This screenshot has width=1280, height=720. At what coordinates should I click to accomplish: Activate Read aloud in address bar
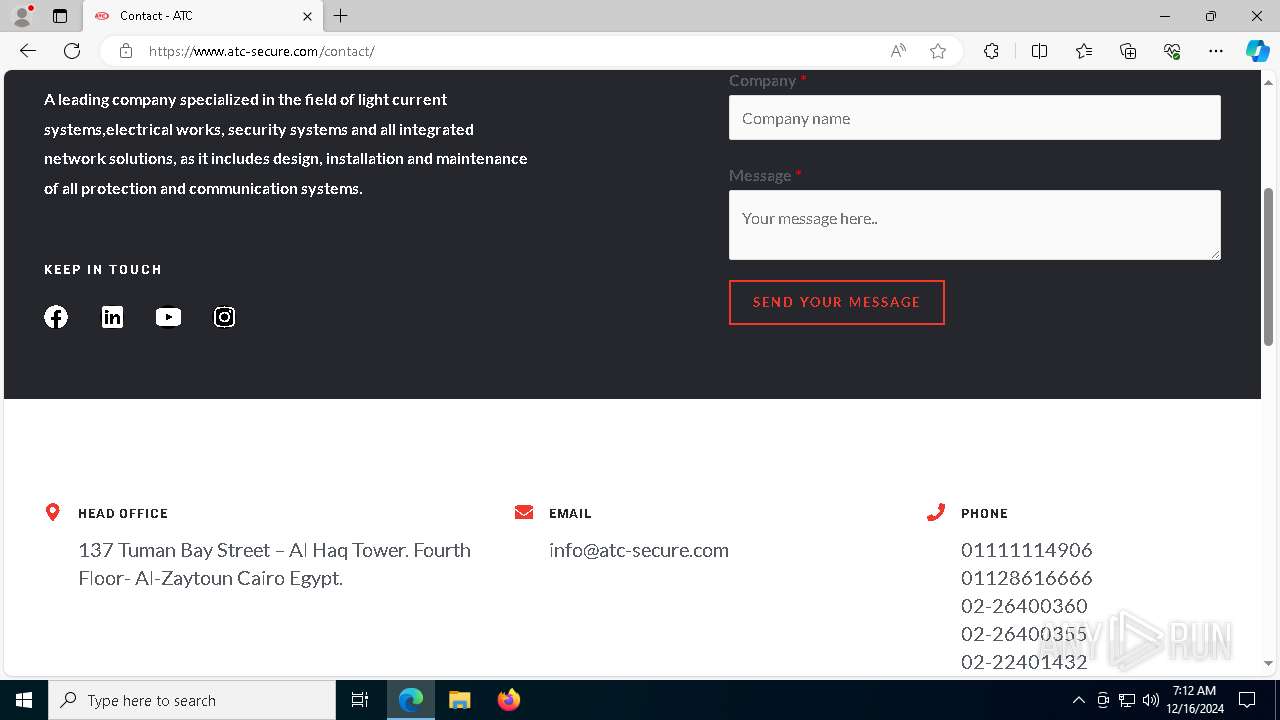coord(898,51)
